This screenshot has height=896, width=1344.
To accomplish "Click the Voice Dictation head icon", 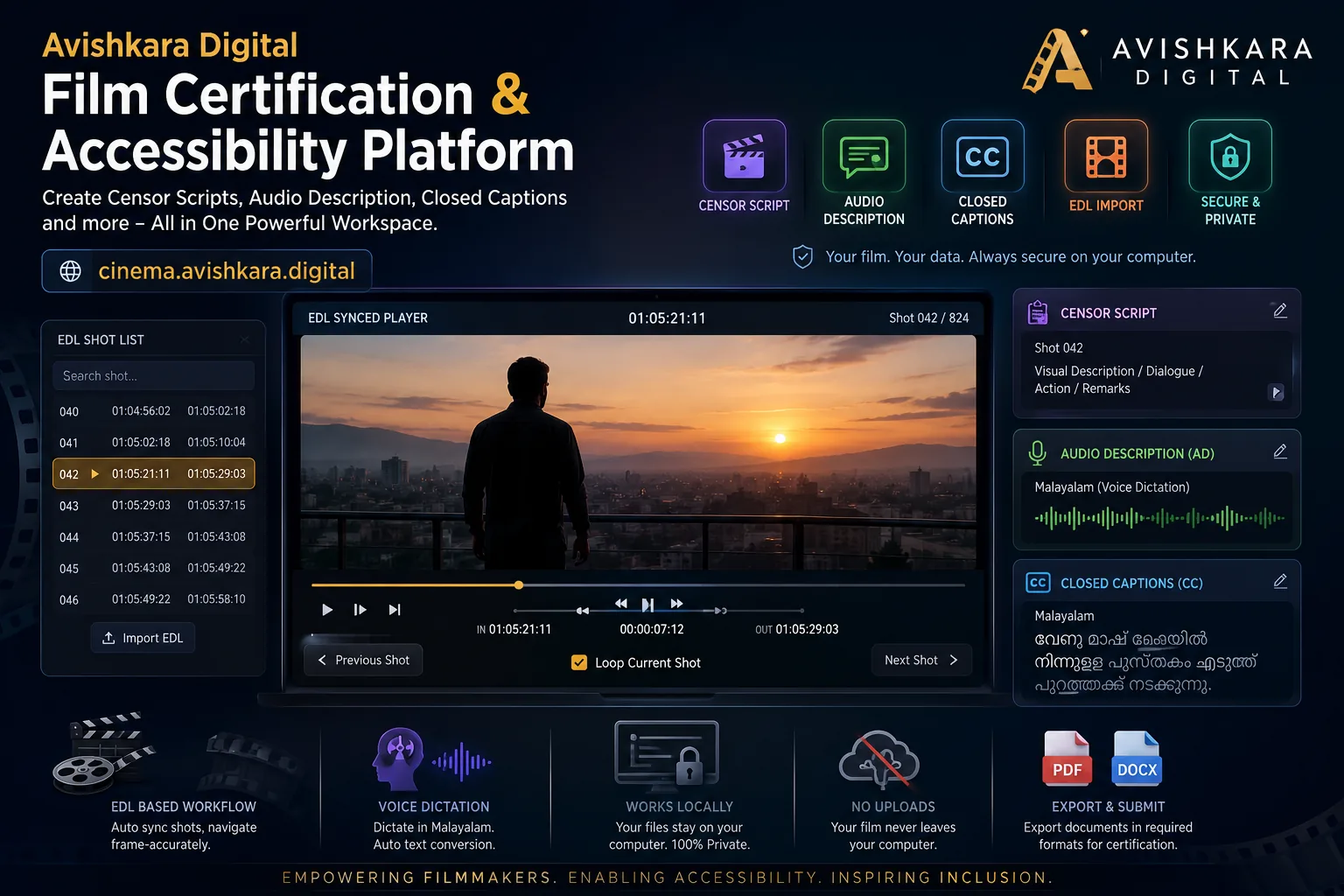I will [398, 759].
